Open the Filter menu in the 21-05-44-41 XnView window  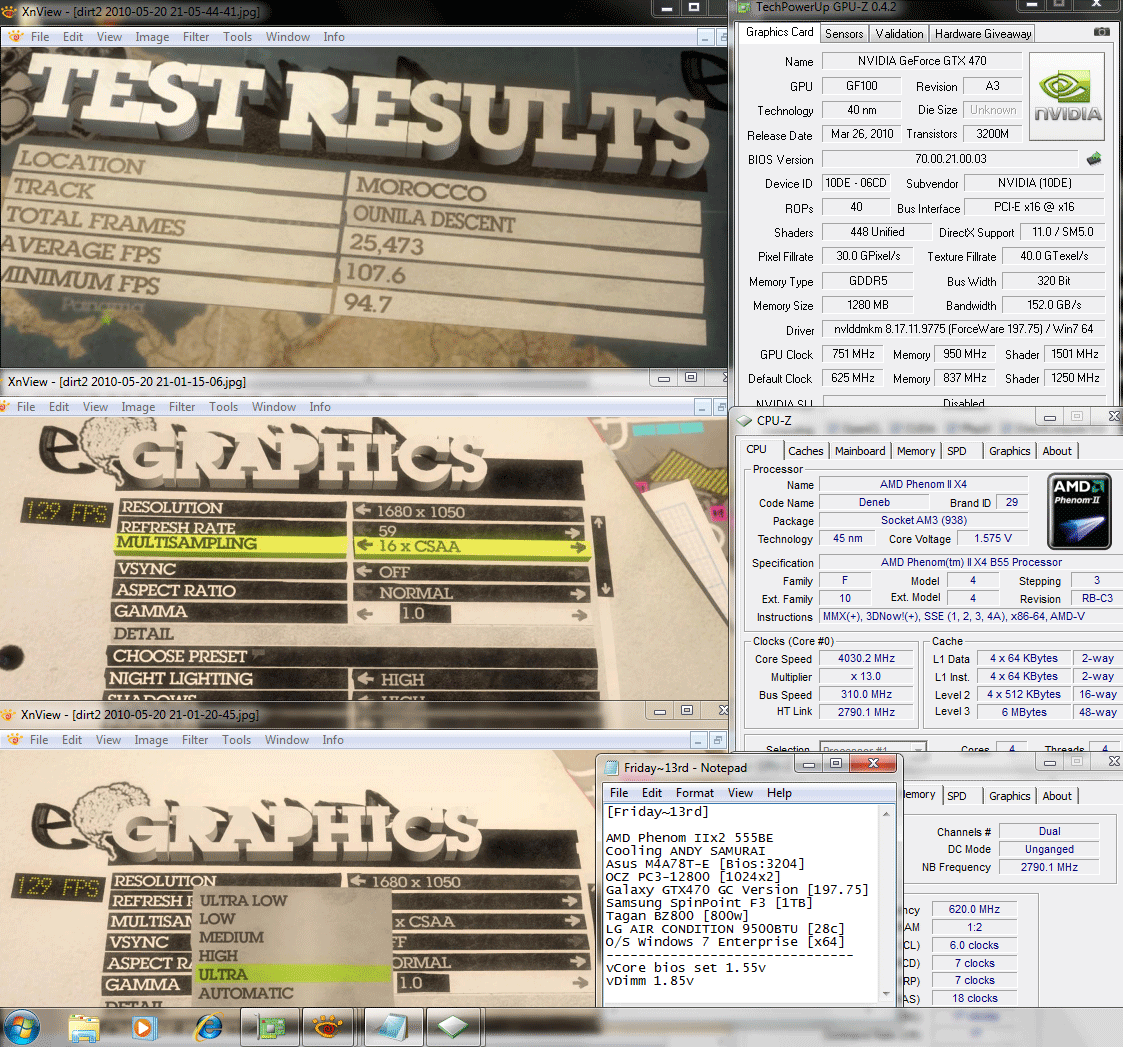tap(196, 37)
